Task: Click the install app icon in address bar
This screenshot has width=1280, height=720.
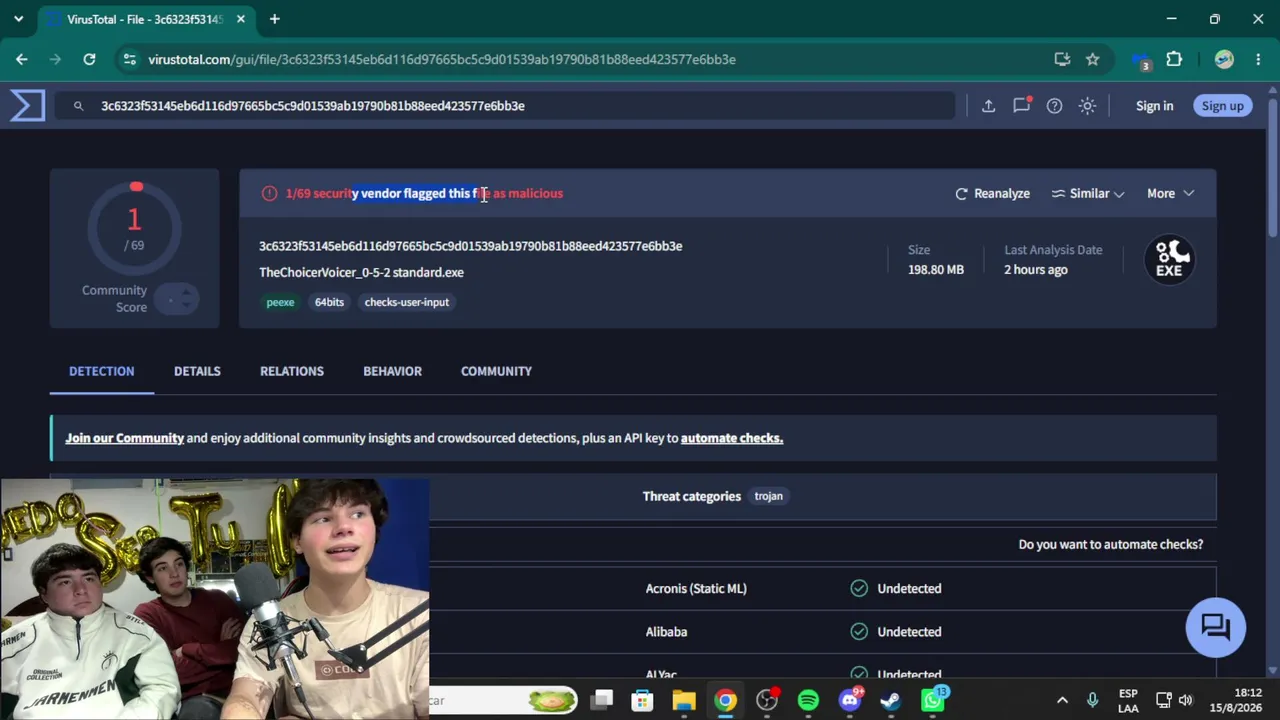Action: [1062, 59]
